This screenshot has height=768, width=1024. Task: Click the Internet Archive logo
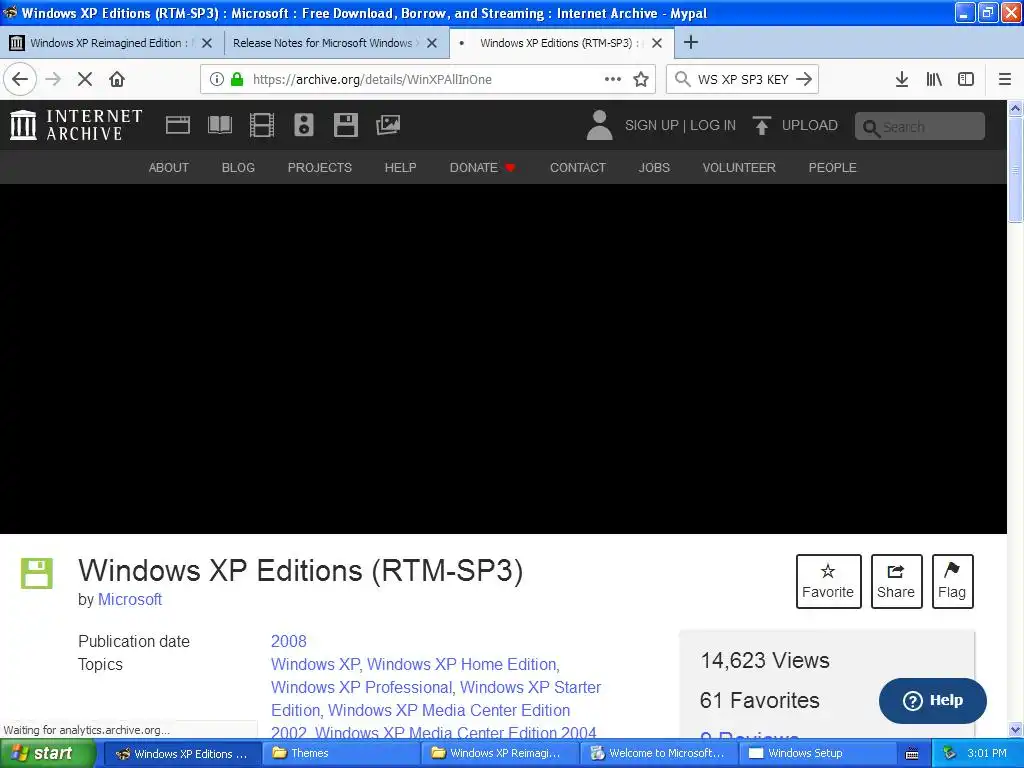click(x=76, y=125)
